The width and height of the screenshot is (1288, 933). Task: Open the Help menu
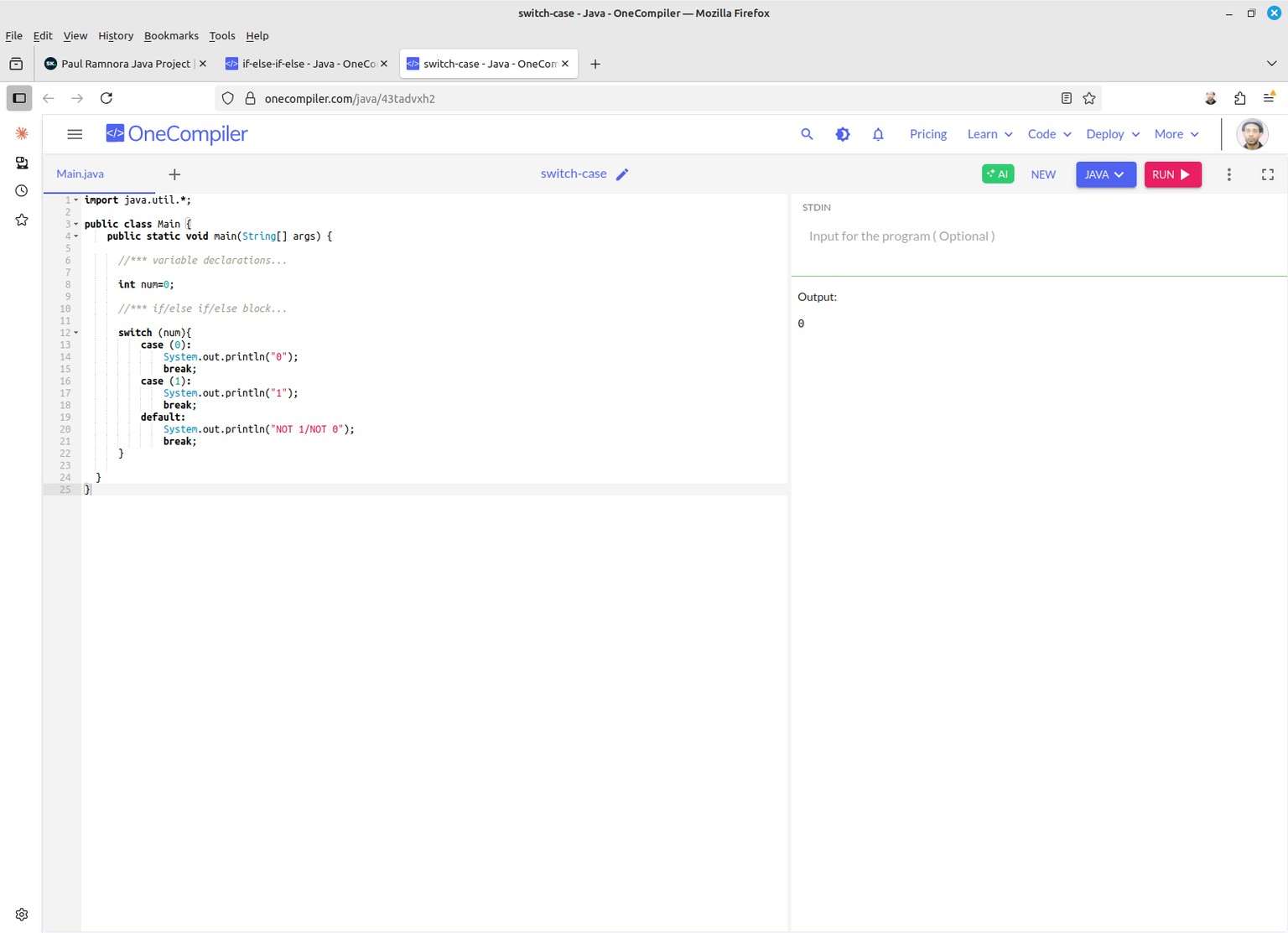pos(257,36)
